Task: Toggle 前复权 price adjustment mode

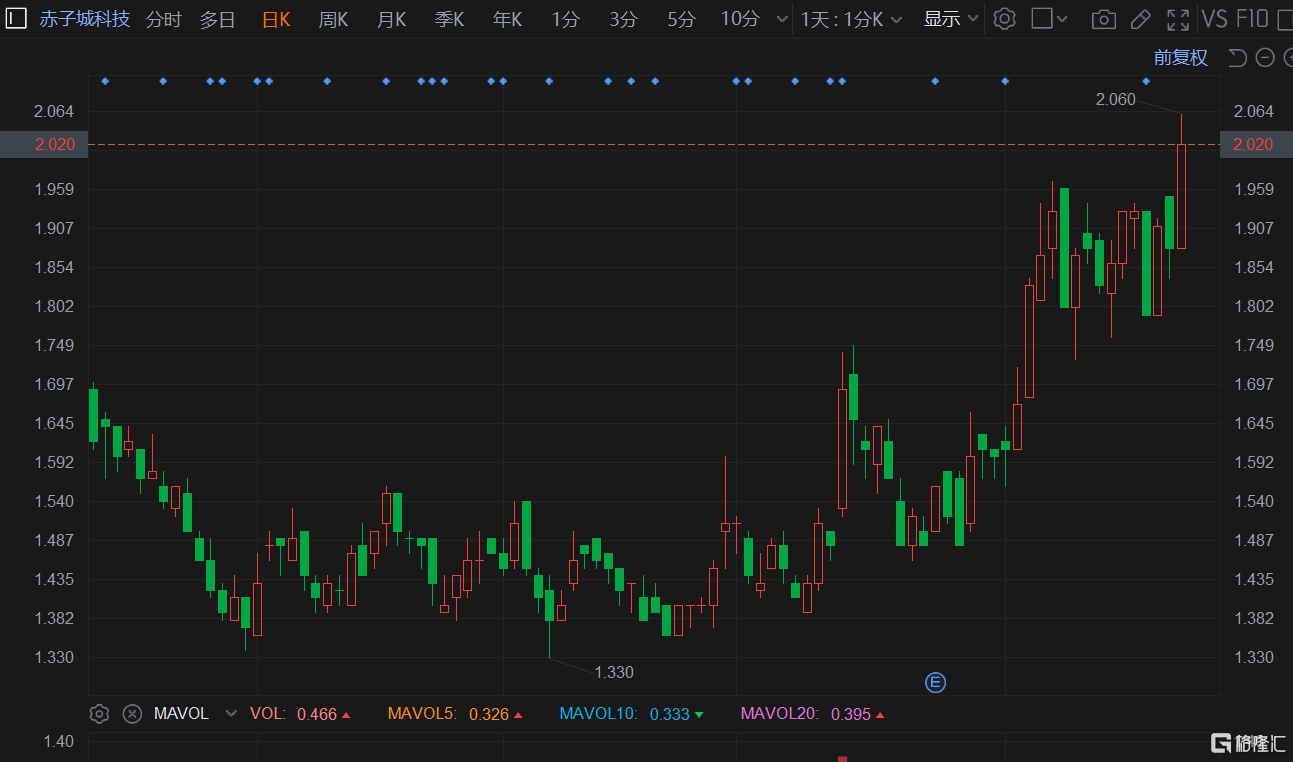Action: pos(1181,57)
